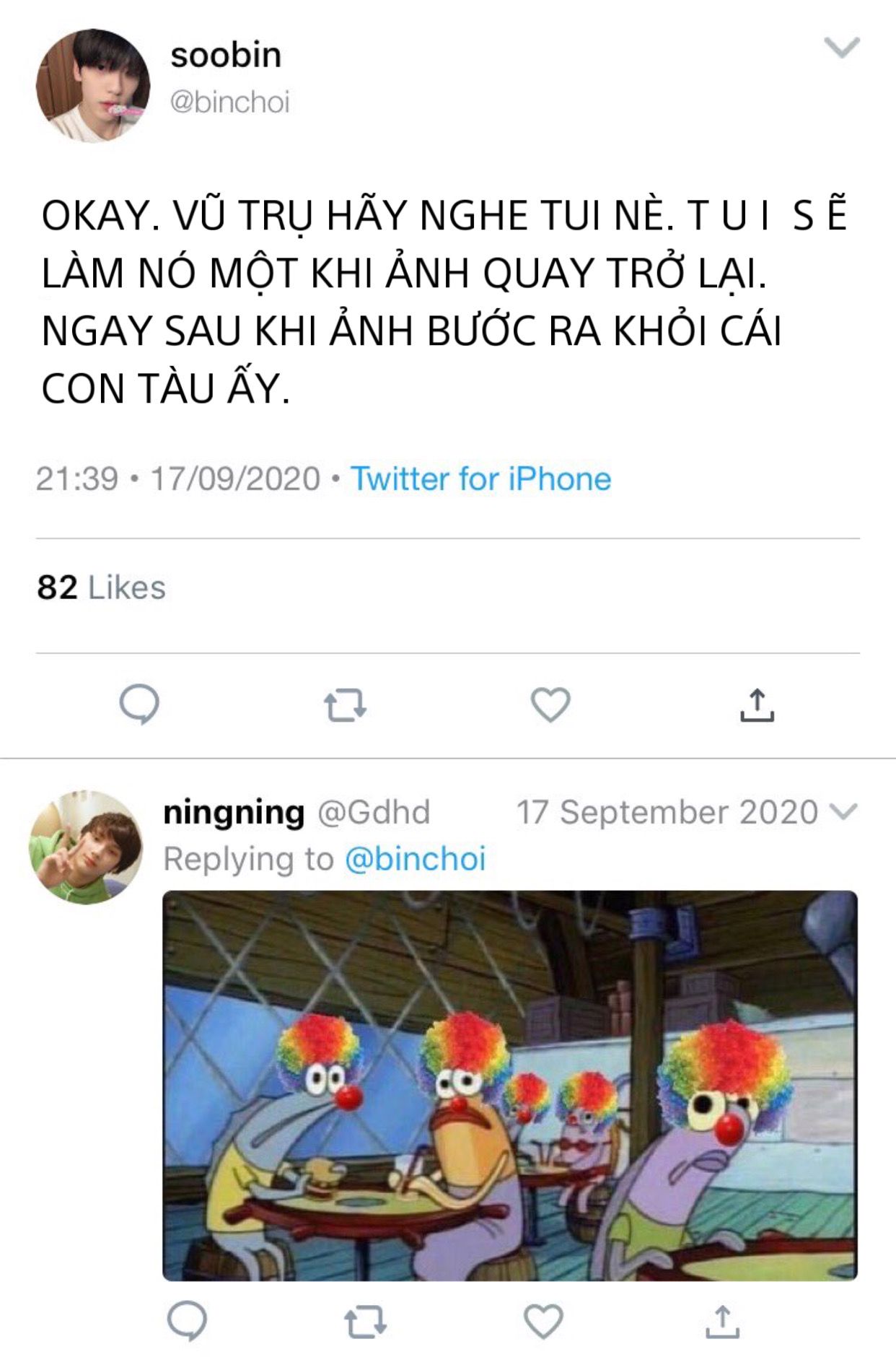The width and height of the screenshot is (896, 1370).
Task: View the 82 Likes list
Action: point(101,588)
